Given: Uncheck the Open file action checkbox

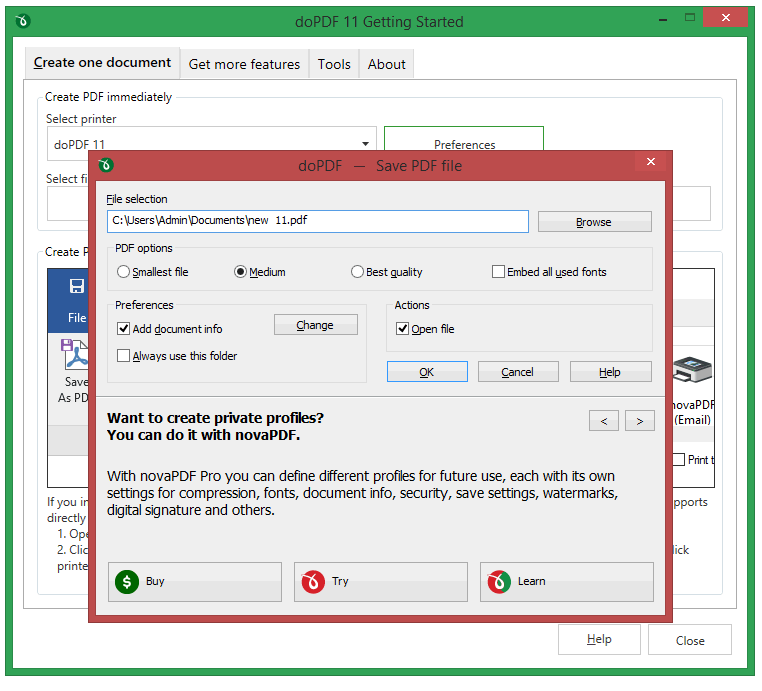Looking at the screenshot, I should [x=402, y=329].
